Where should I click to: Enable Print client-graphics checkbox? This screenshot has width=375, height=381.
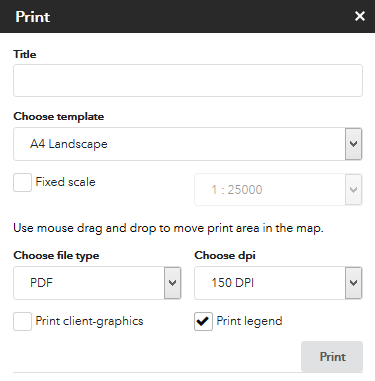coord(22,321)
